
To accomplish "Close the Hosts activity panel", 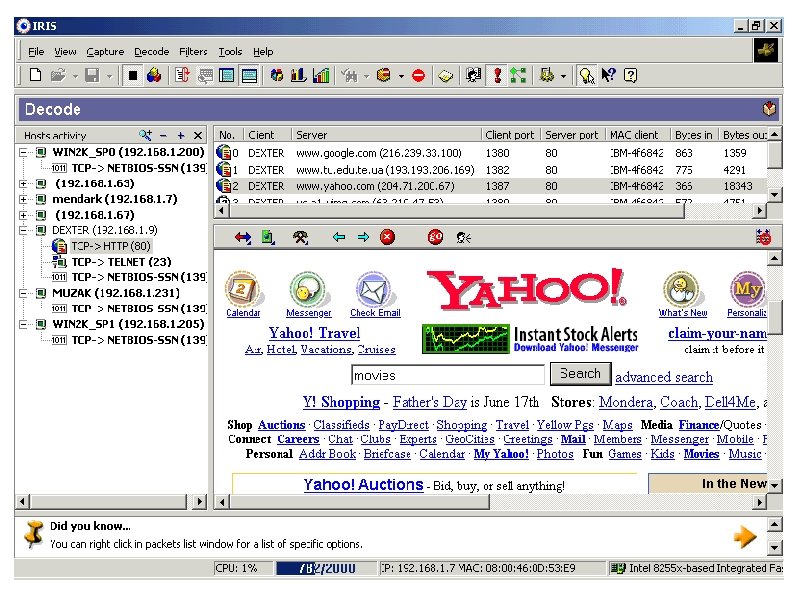I will tap(198, 135).
